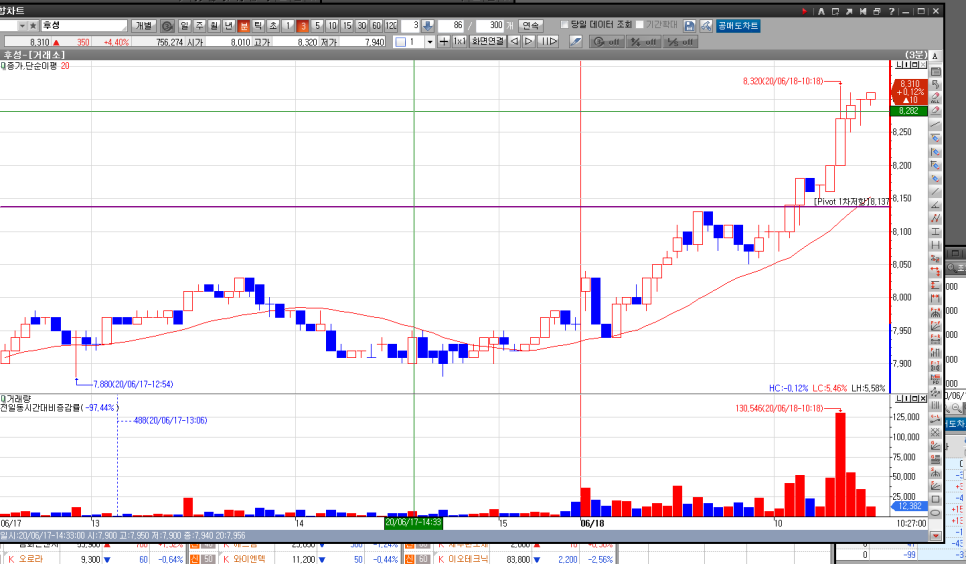Click the floppy disk save icon
Screen dimensions: 966x564
689,25
